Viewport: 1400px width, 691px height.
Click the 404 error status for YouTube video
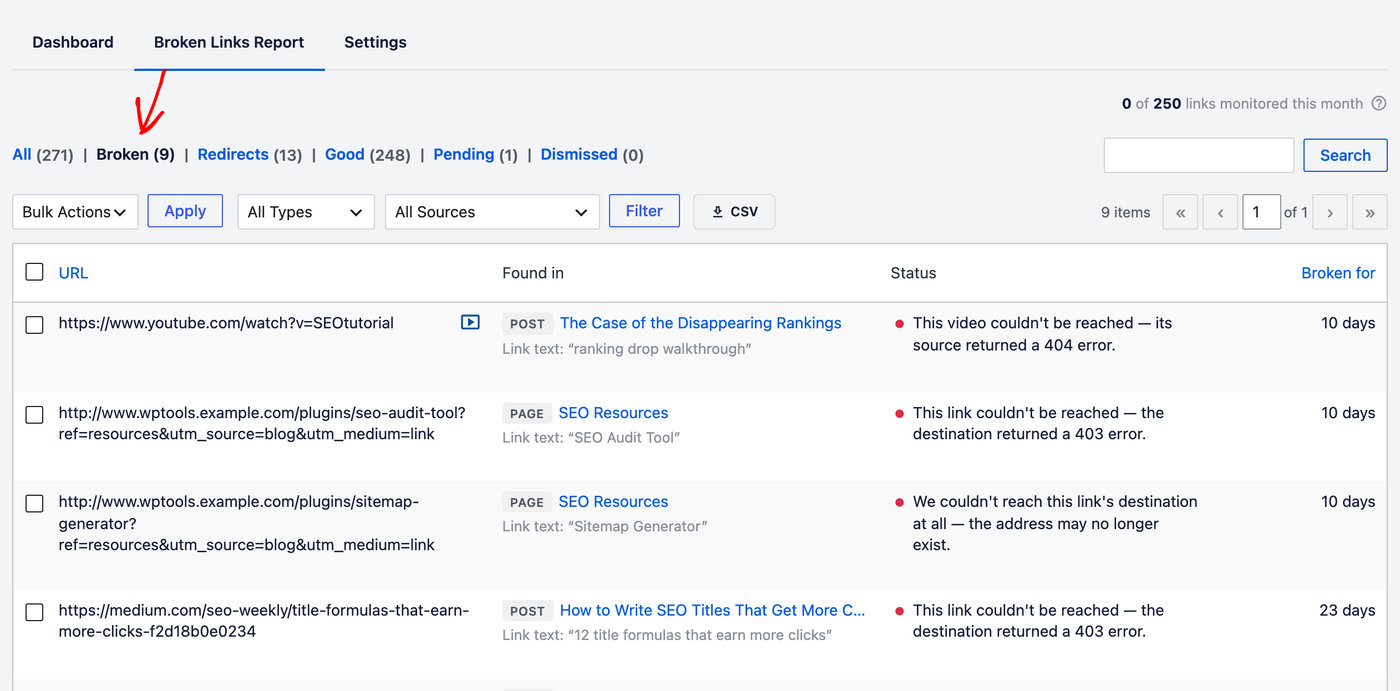[1042, 334]
